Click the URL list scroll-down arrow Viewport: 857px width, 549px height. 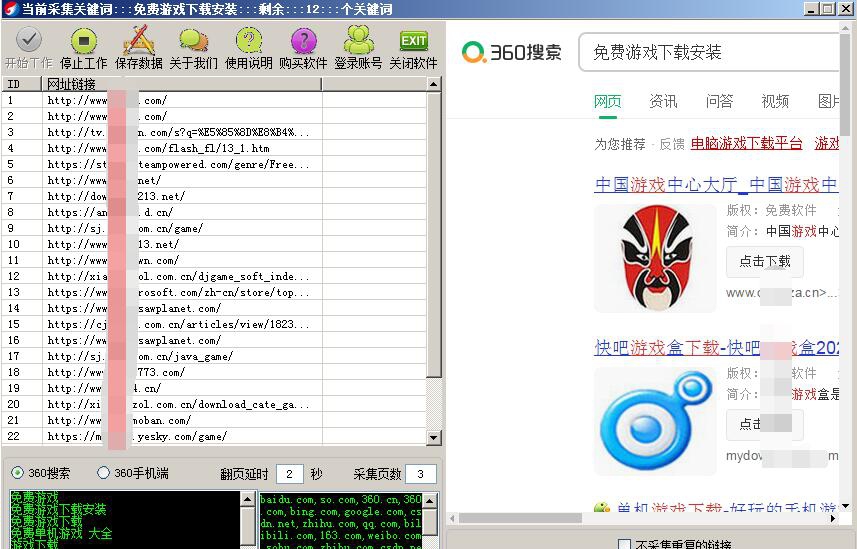[x=433, y=437]
